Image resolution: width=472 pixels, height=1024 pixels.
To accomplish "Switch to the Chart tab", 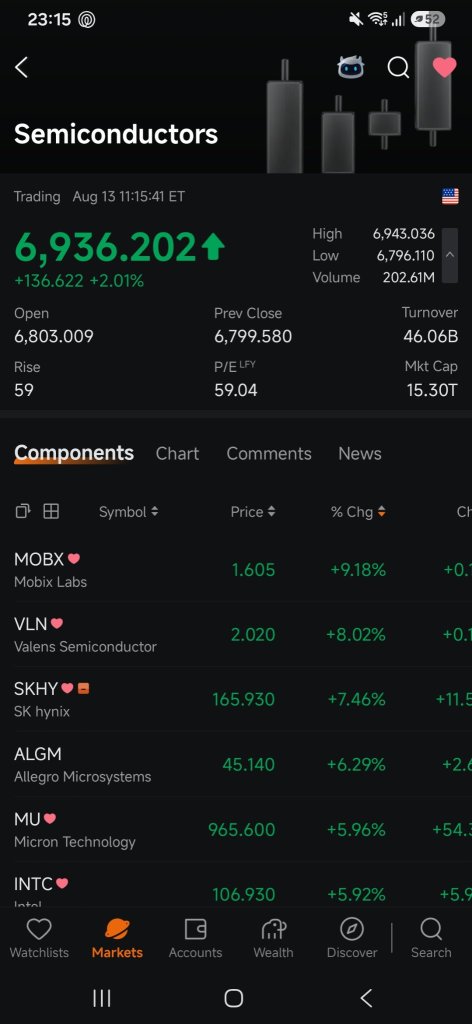I will coord(177,453).
